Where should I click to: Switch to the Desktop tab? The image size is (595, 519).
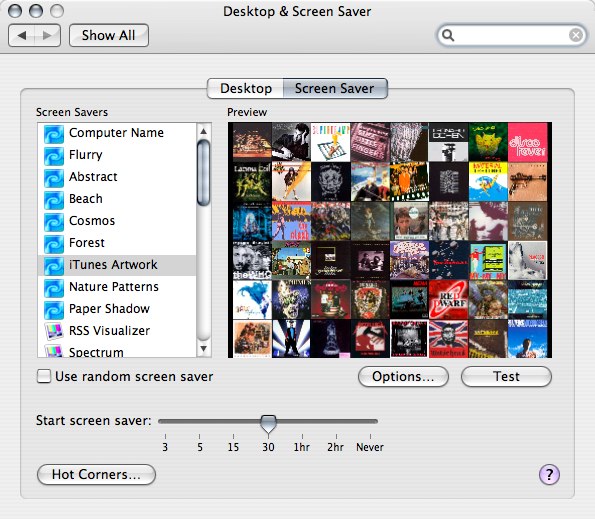246,88
